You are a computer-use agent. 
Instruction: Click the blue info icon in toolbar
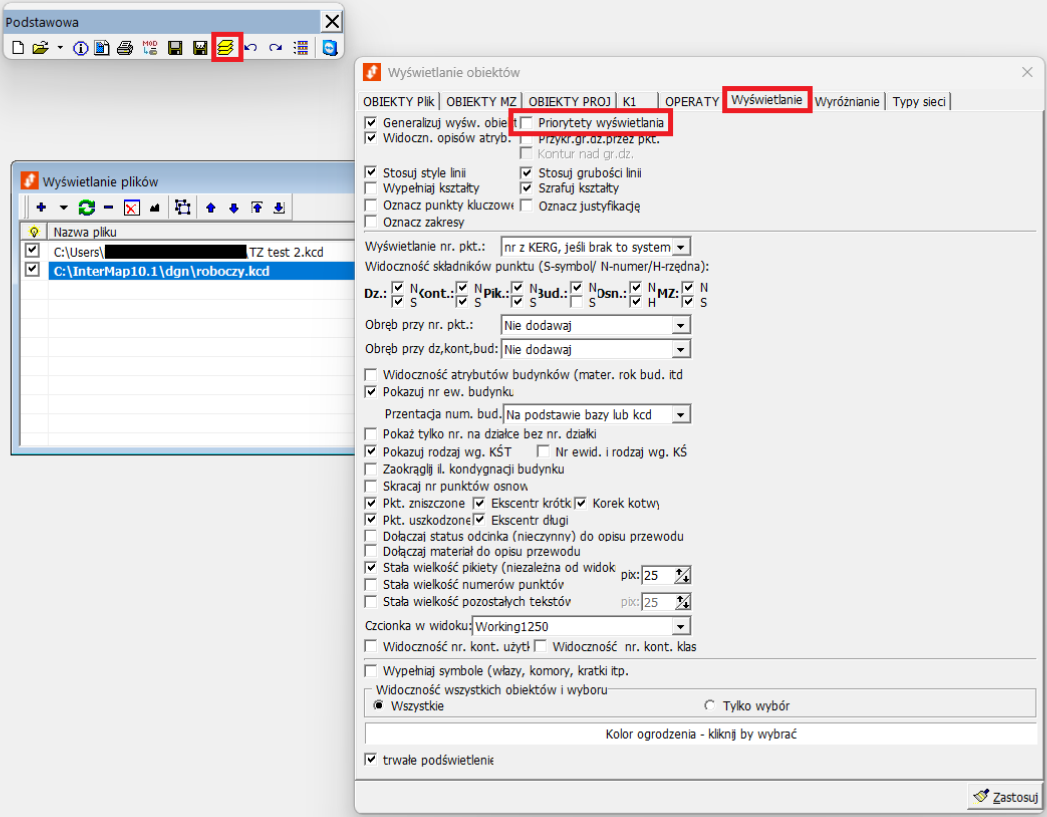81,48
